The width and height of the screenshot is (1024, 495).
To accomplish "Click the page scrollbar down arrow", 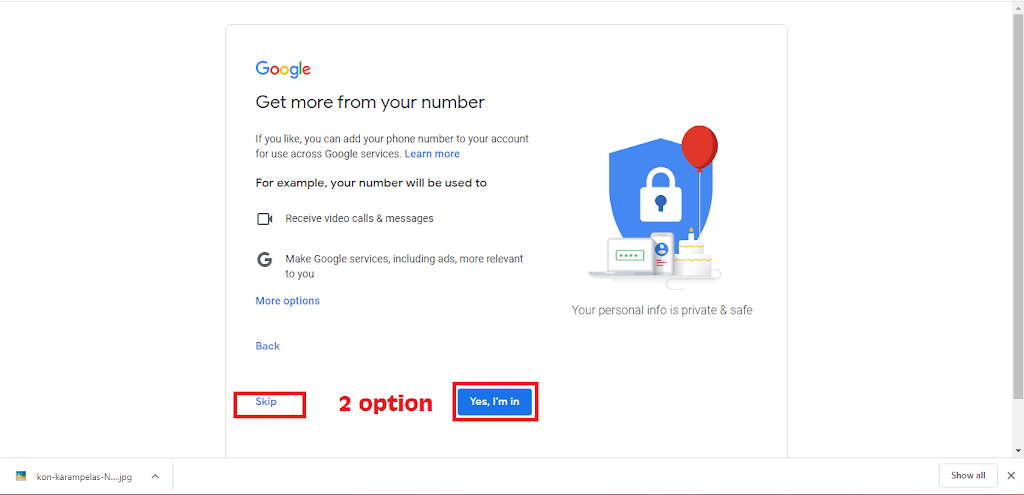I will (x=1017, y=451).
